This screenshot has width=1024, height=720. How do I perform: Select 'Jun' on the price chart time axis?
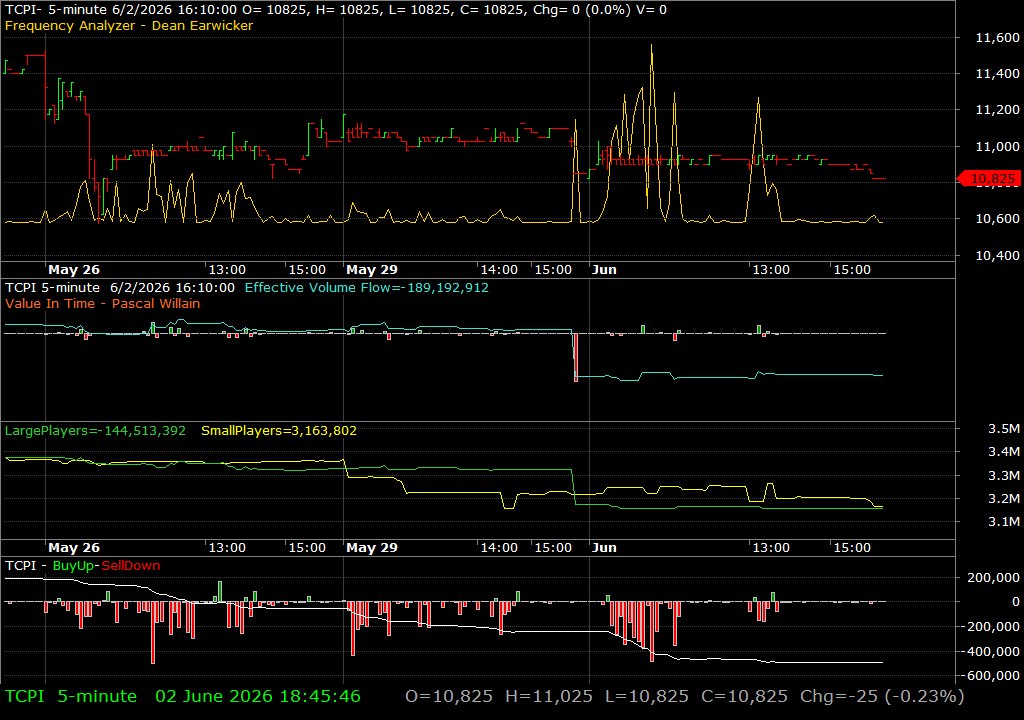click(604, 269)
